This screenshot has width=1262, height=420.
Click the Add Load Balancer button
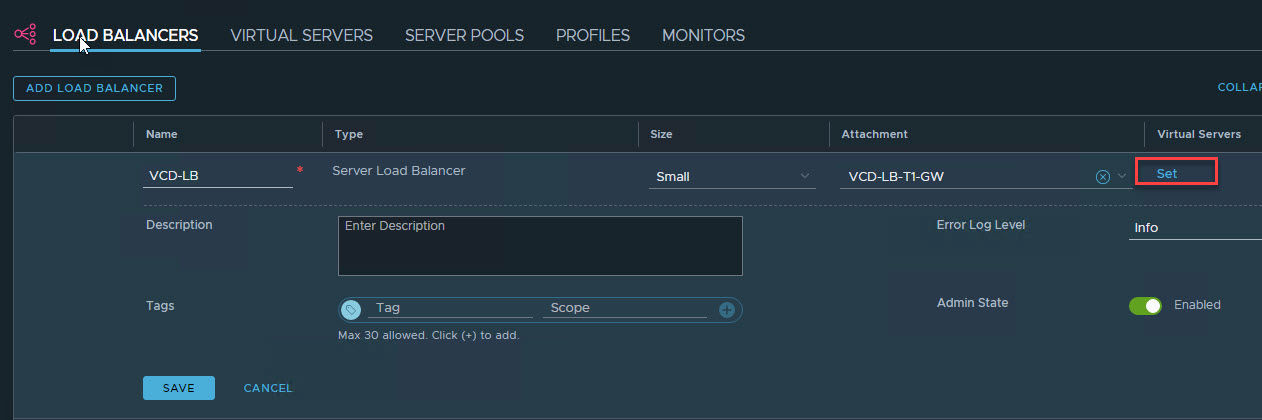click(x=94, y=88)
